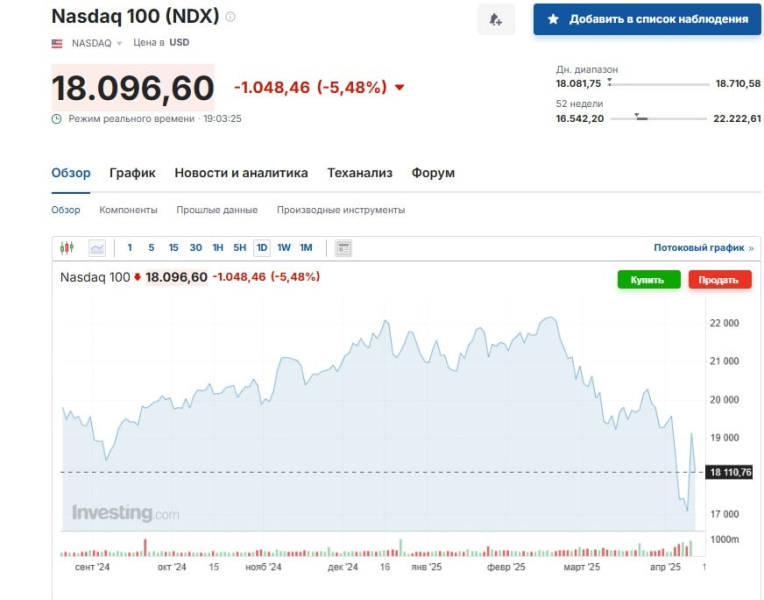Click the green Купить button
This screenshot has width=764, height=600.
649,280
